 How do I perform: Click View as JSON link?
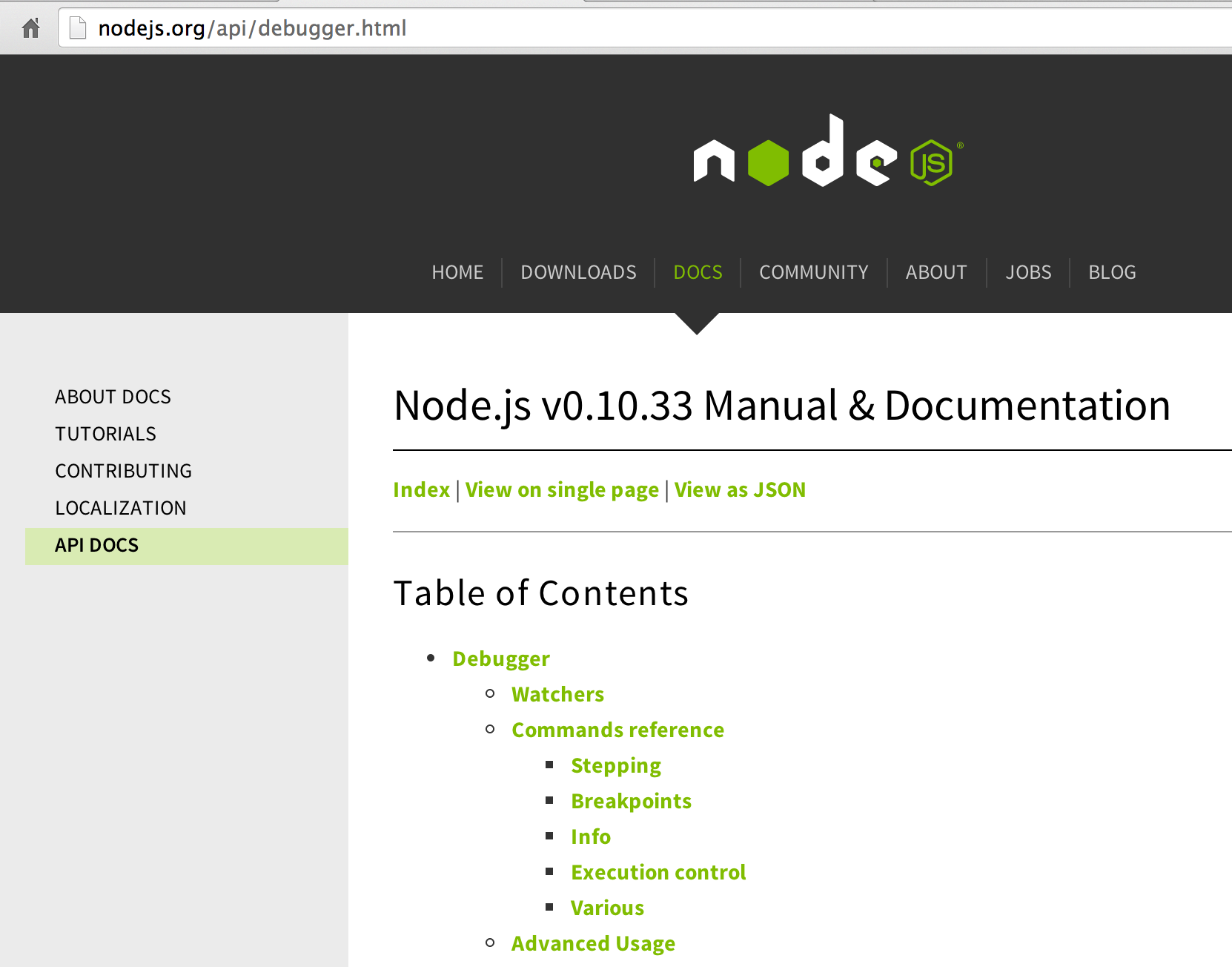click(x=740, y=490)
